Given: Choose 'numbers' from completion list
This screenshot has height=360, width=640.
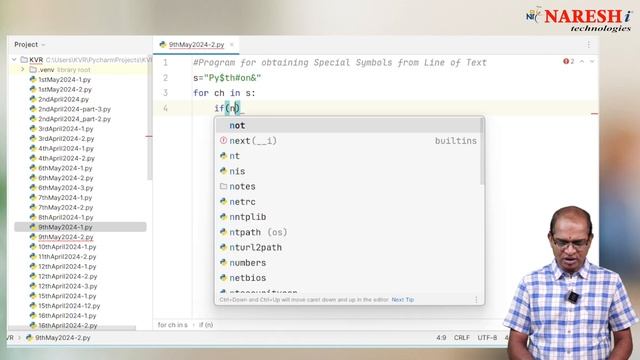Looking at the screenshot, I should tap(347, 263).
